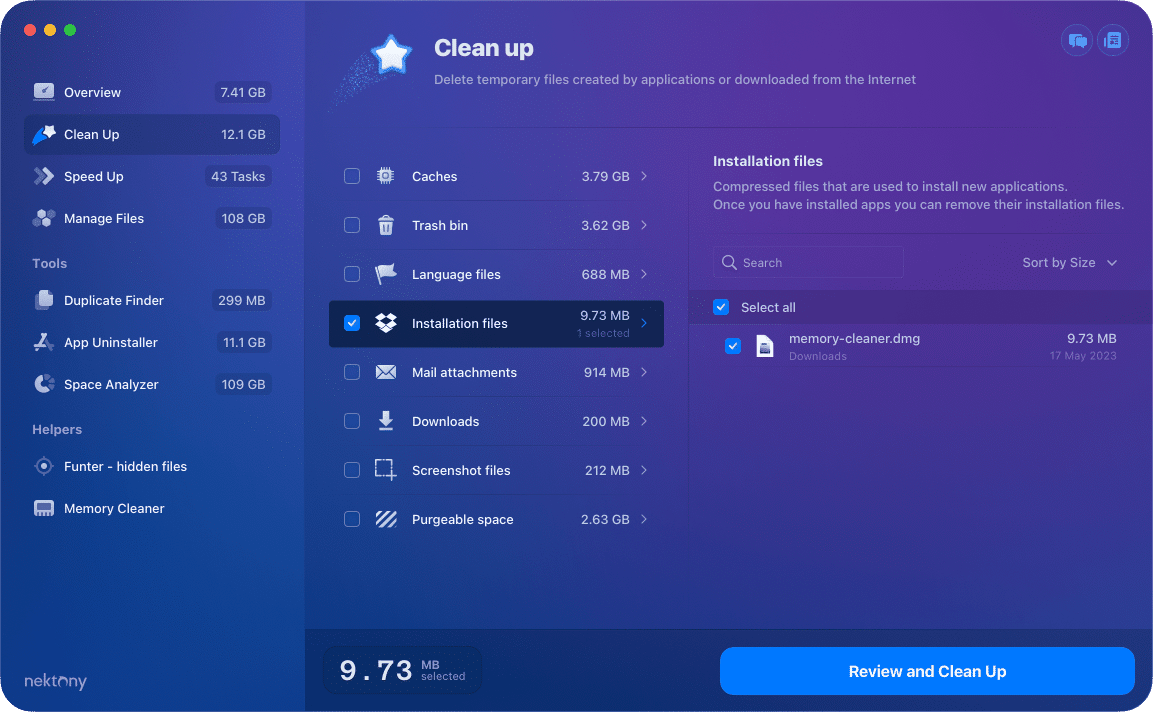Click the 17 May 2023 file date
The height and width of the screenshot is (712, 1153).
click(1082, 356)
